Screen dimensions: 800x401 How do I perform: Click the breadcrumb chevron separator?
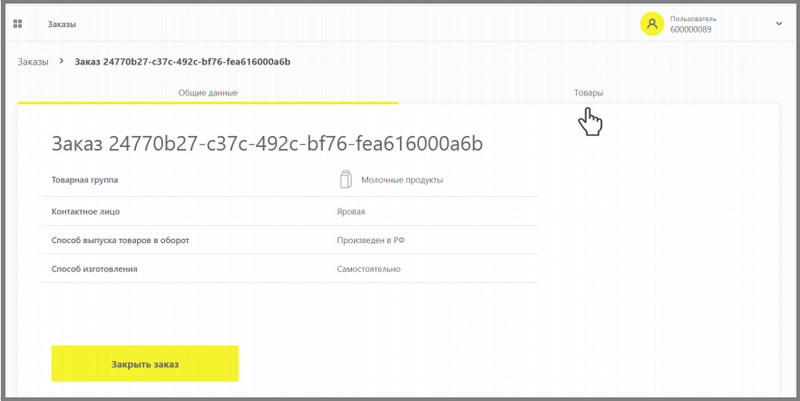(62, 61)
